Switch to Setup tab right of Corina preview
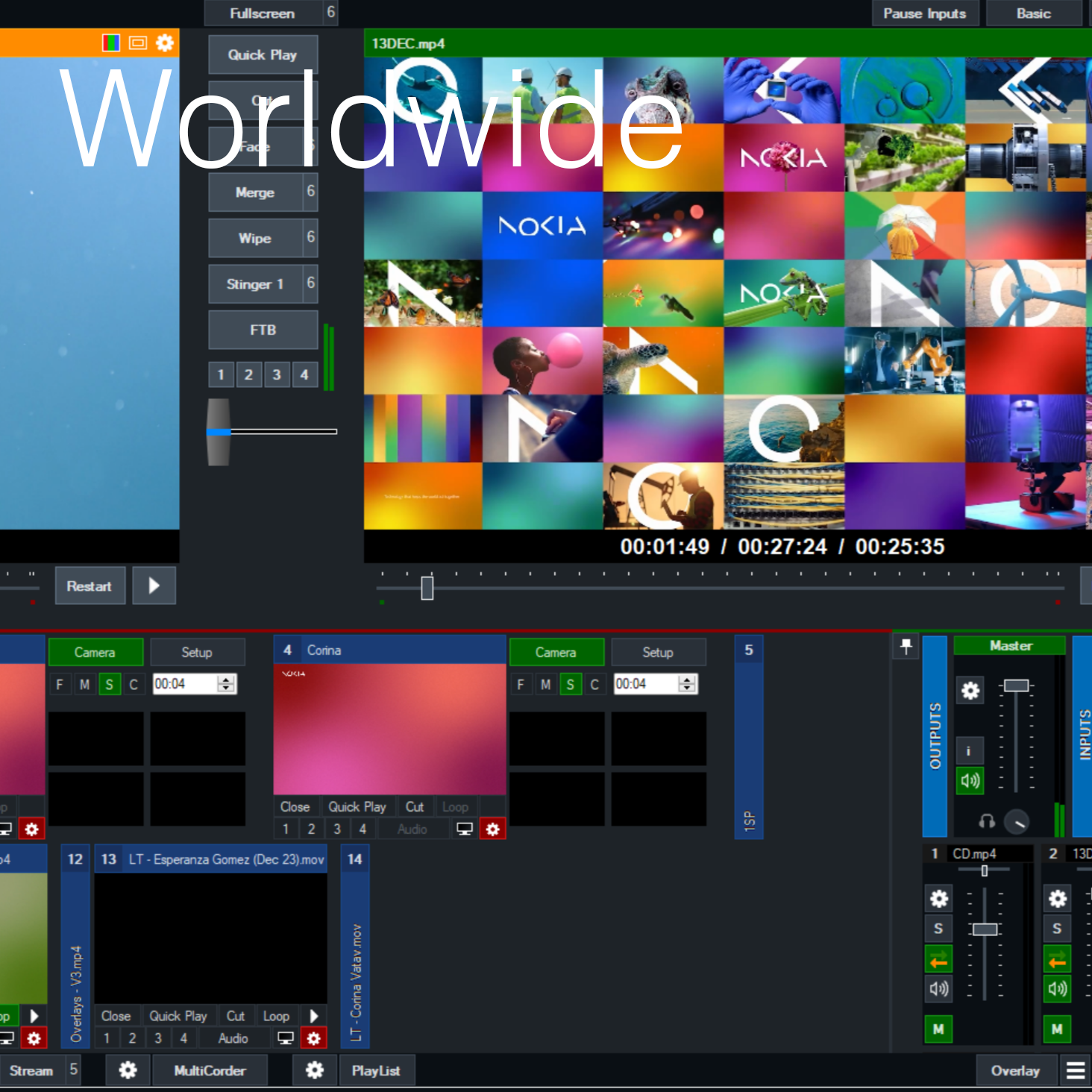1092x1092 pixels. click(658, 653)
